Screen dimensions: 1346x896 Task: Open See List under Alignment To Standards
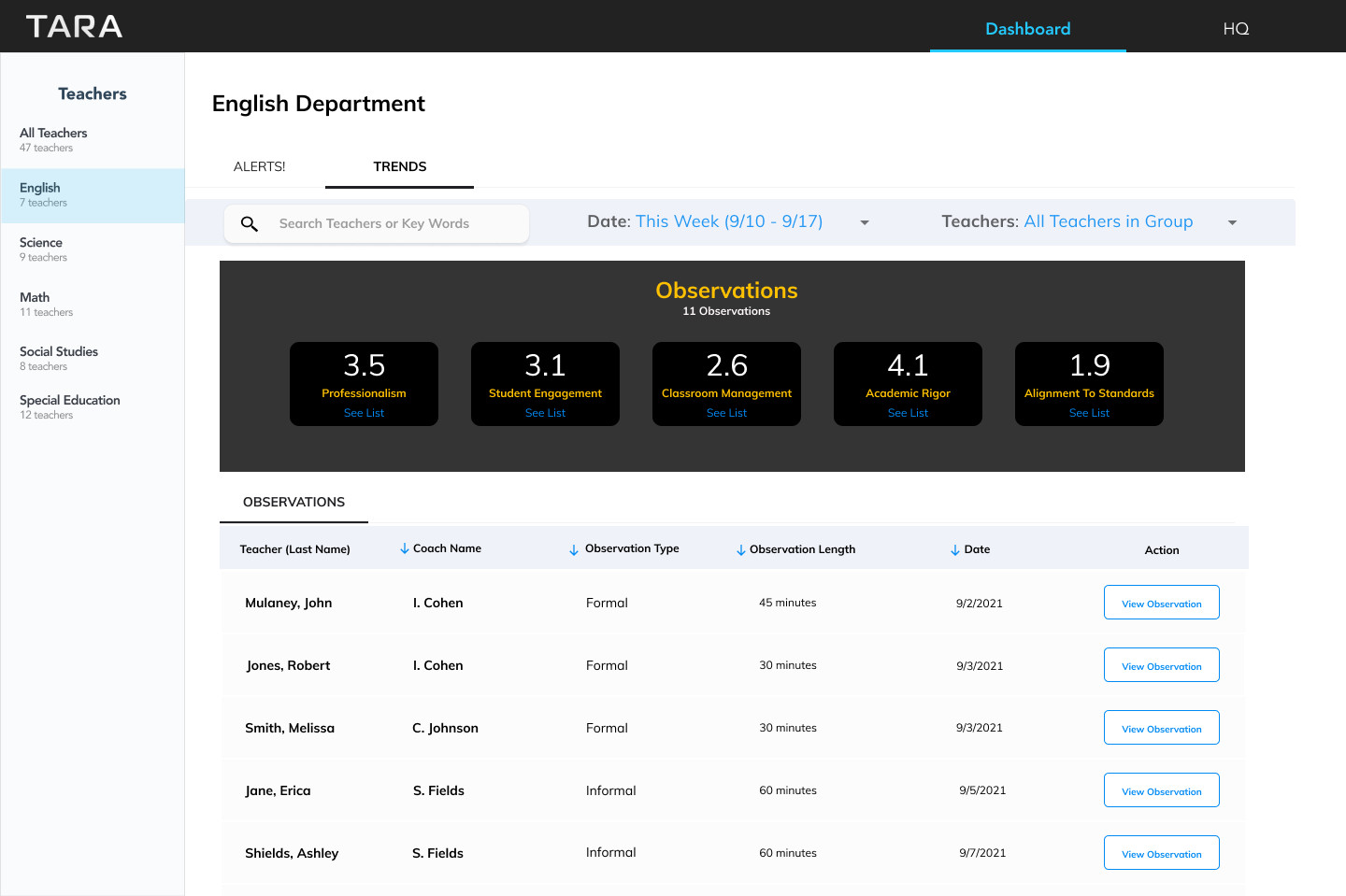(1089, 413)
